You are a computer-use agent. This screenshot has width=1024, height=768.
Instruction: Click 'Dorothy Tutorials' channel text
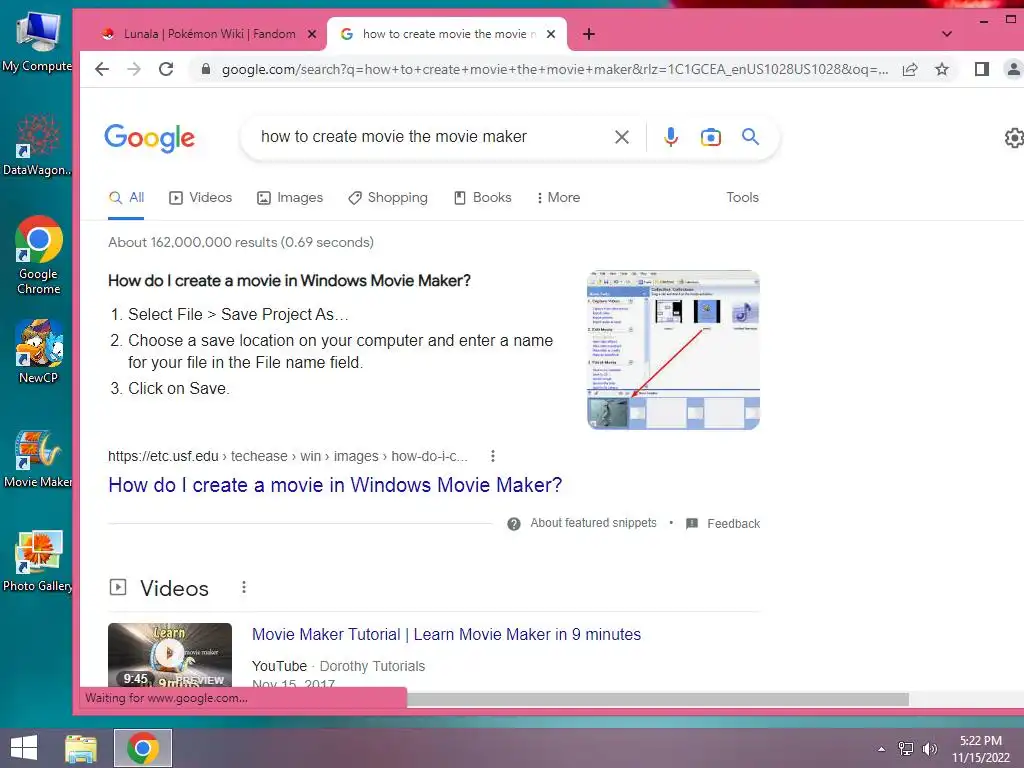(372, 666)
